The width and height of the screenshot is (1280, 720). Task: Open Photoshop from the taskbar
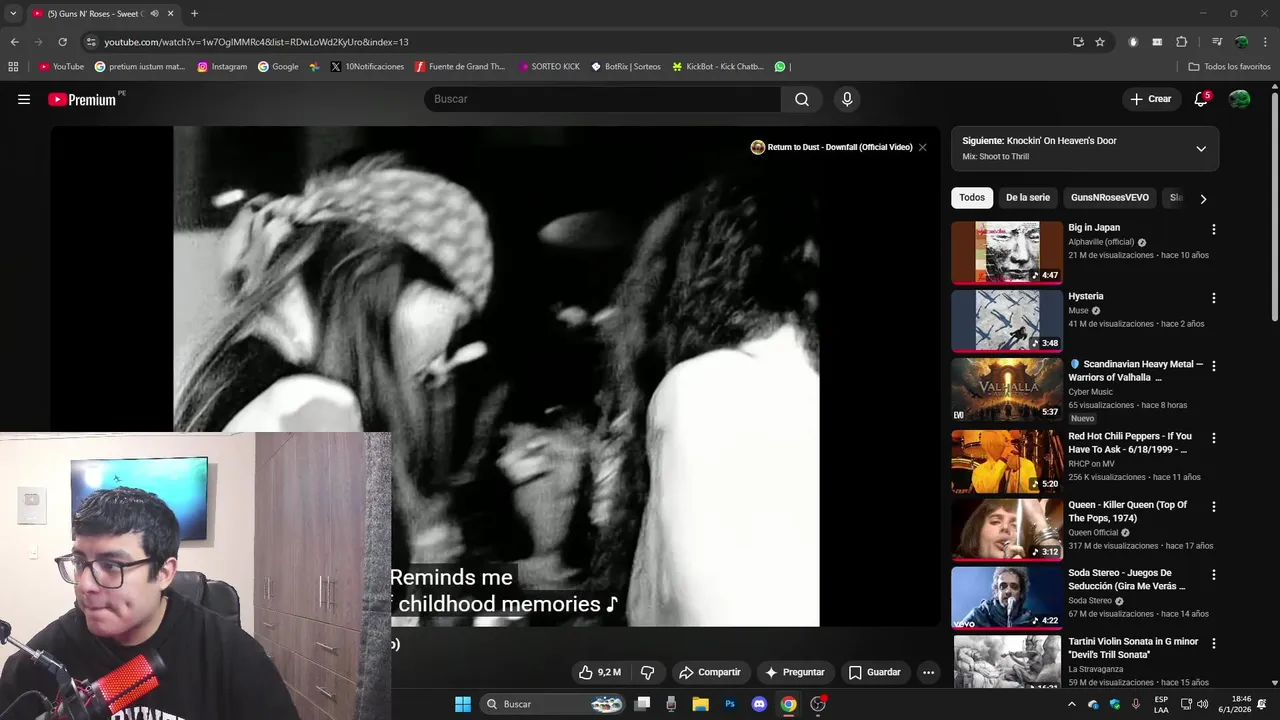click(730, 704)
